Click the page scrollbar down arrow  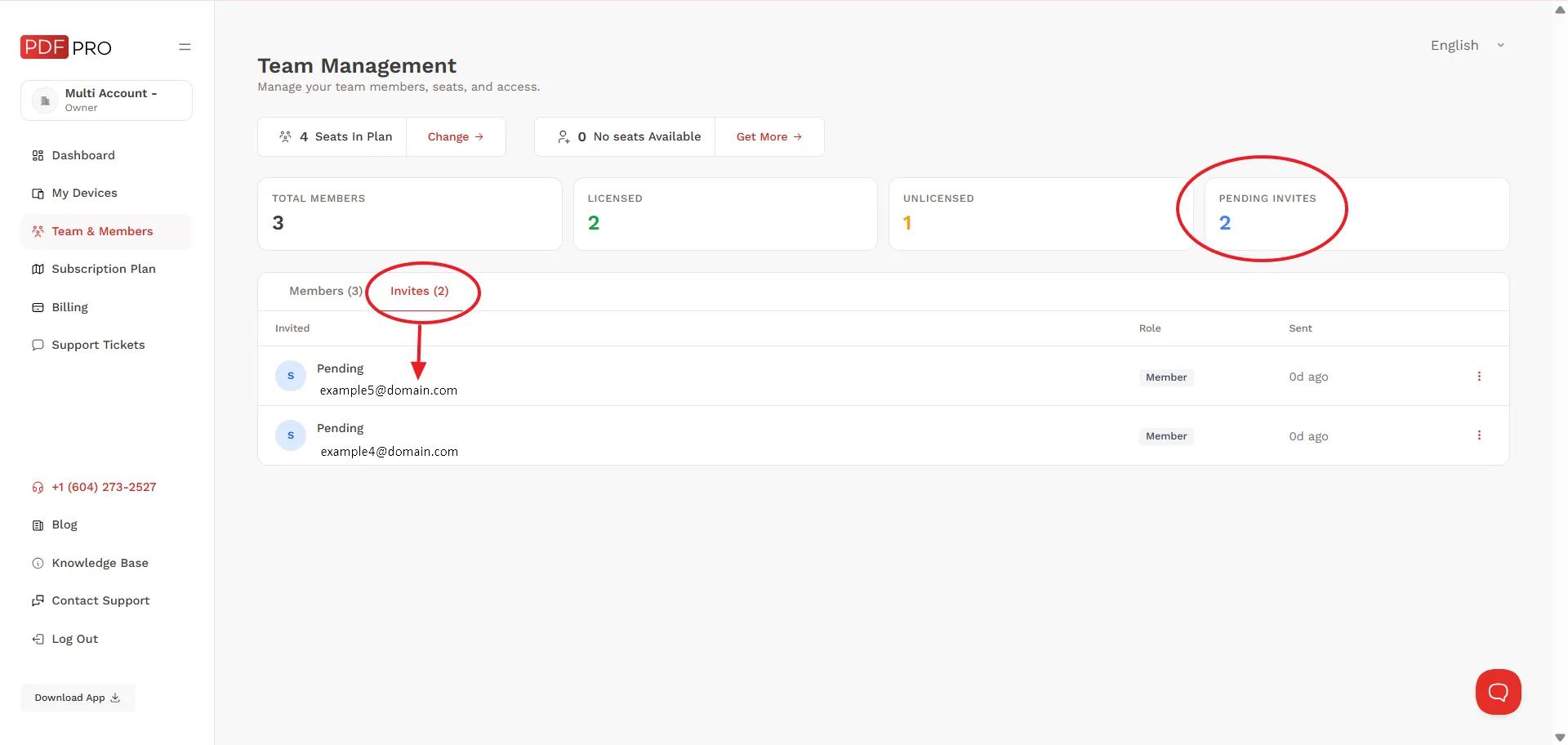click(1560, 738)
